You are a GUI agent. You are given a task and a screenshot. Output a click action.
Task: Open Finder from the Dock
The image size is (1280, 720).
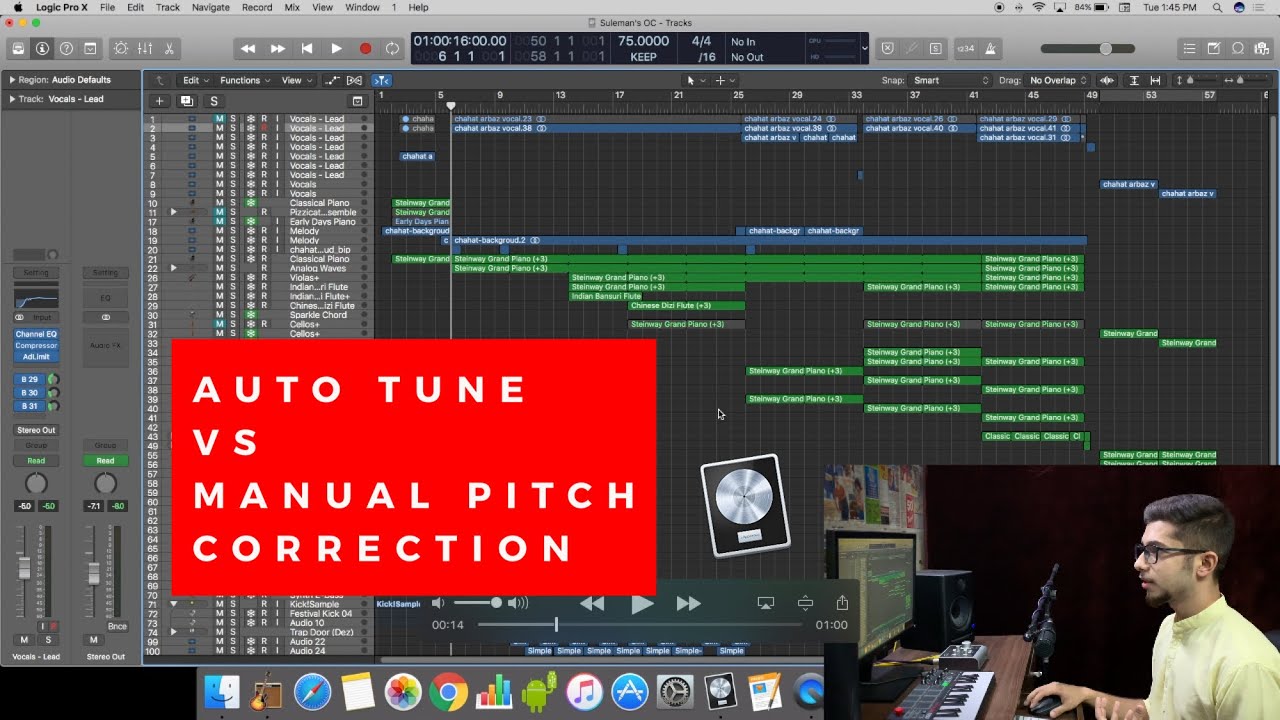(221, 692)
